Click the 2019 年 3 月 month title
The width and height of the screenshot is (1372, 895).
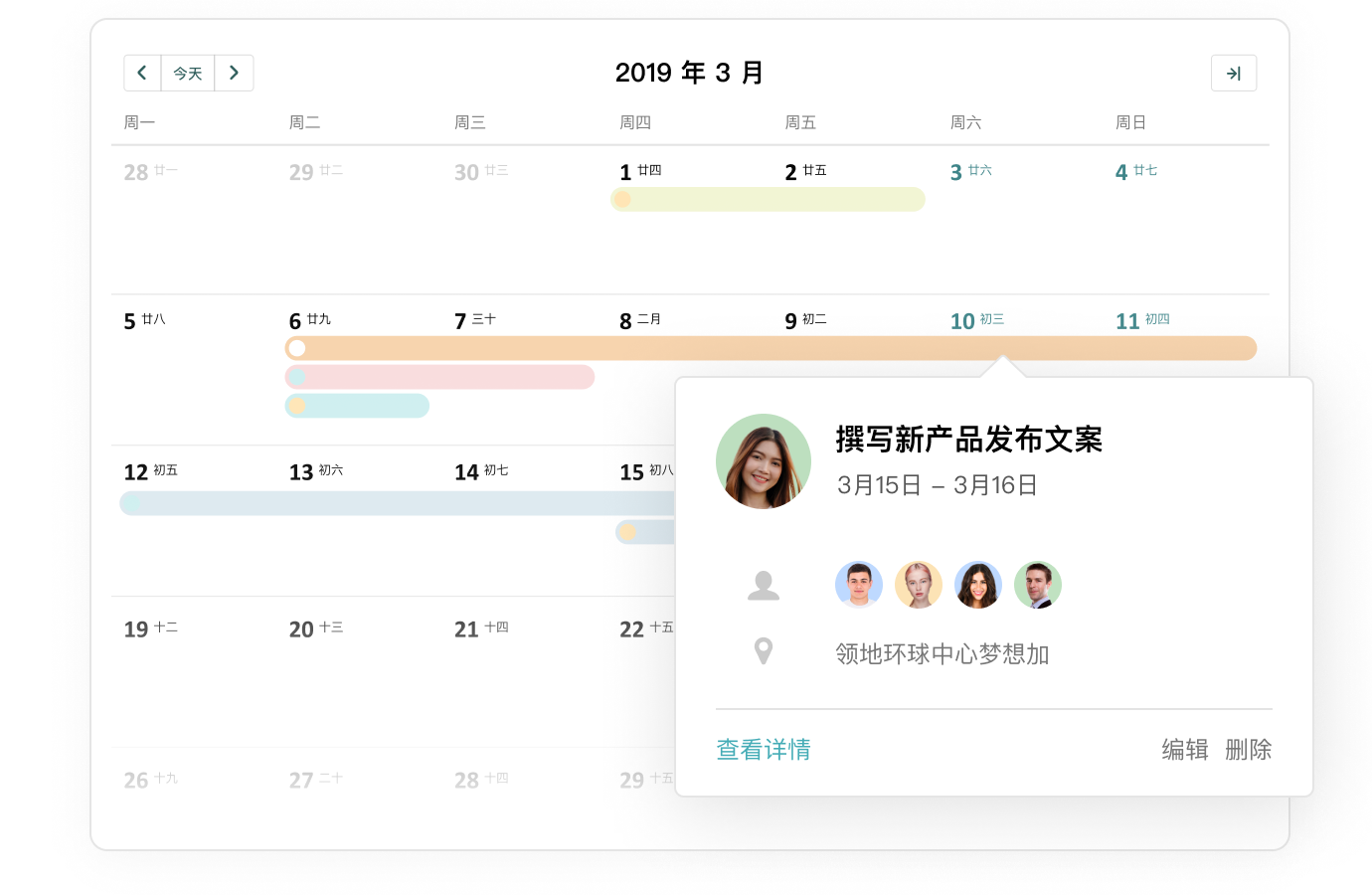(x=689, y=73)
